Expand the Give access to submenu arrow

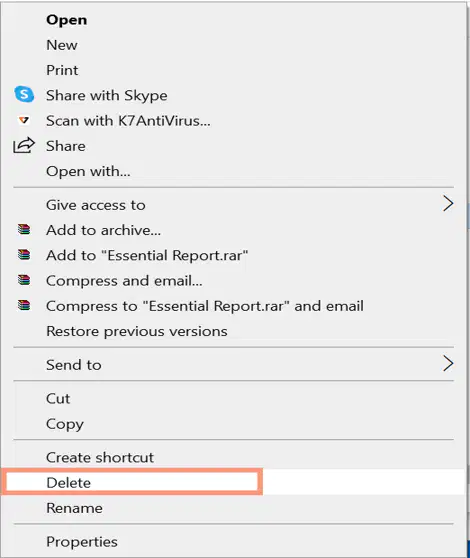click(448, 204)
